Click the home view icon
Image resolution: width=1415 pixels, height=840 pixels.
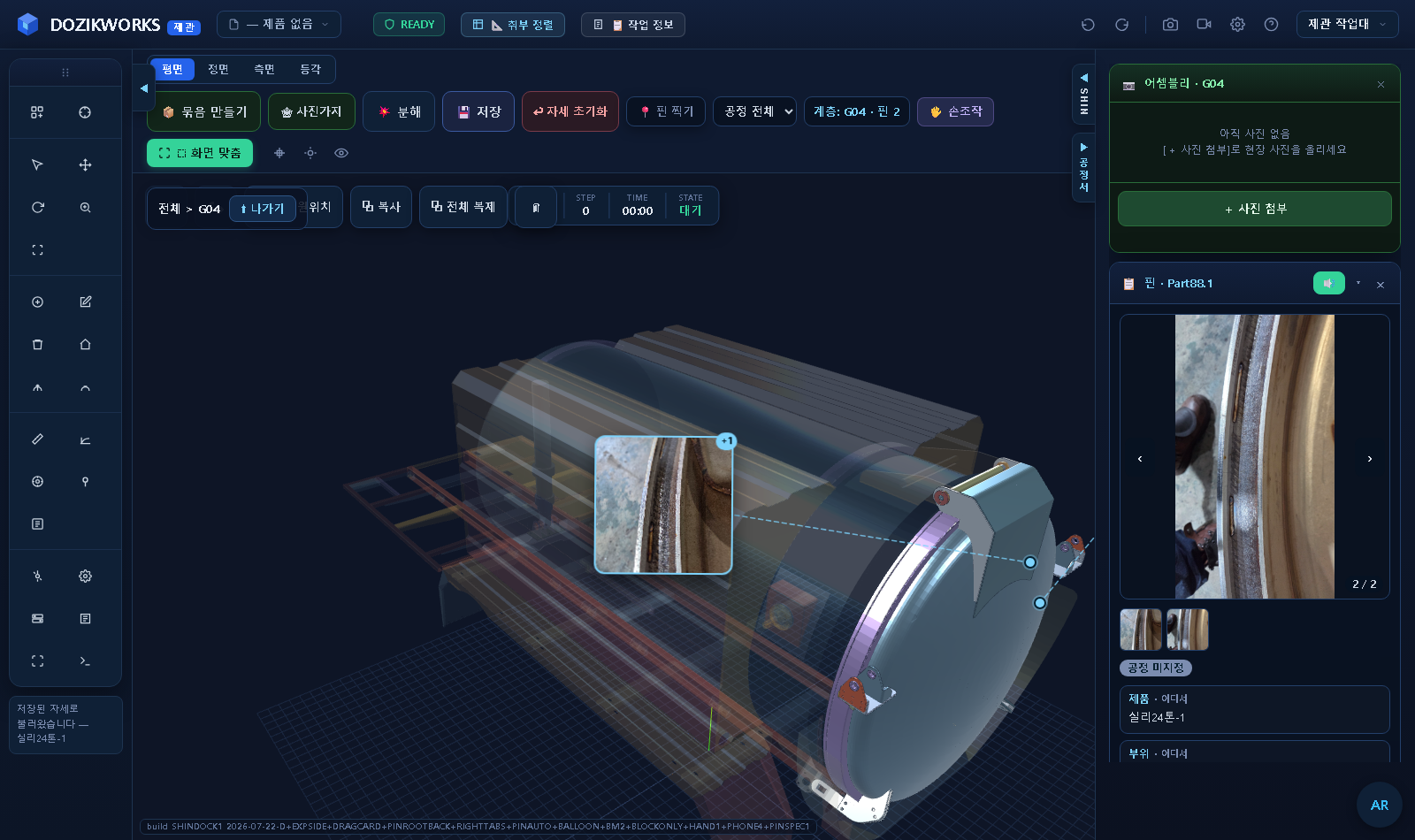(85, 345)
